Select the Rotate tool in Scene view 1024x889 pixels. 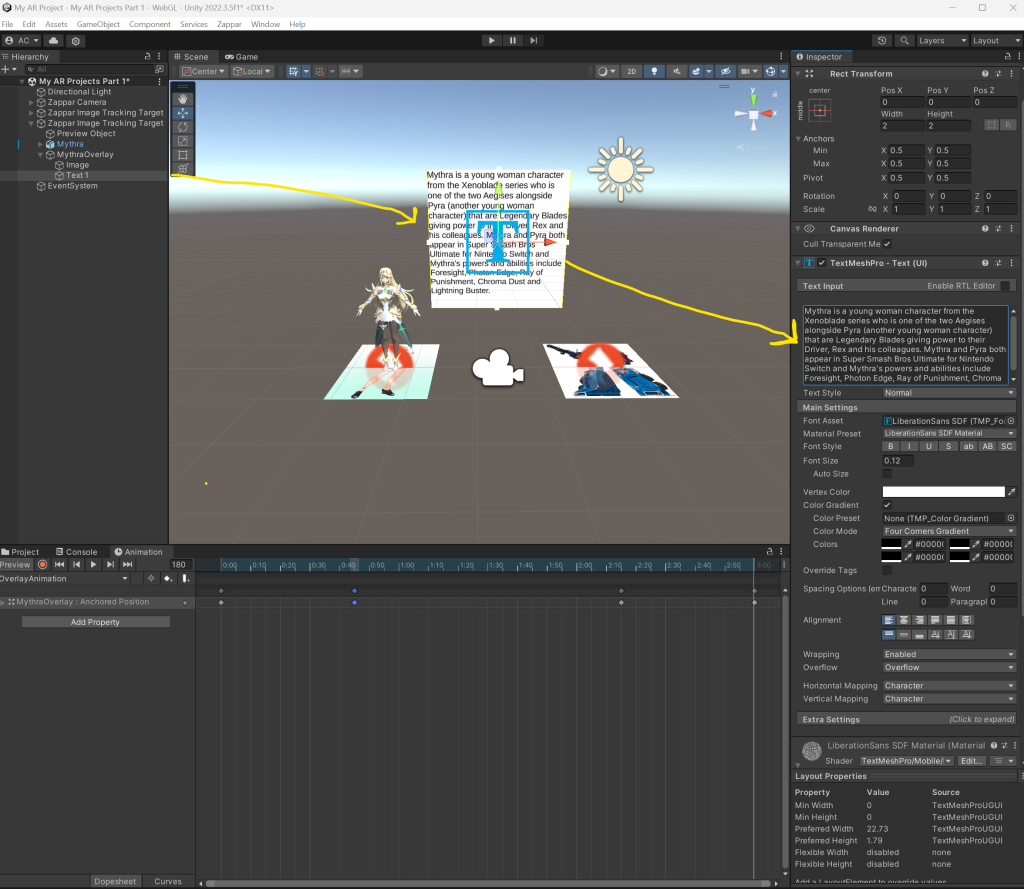tap(182, 127)
